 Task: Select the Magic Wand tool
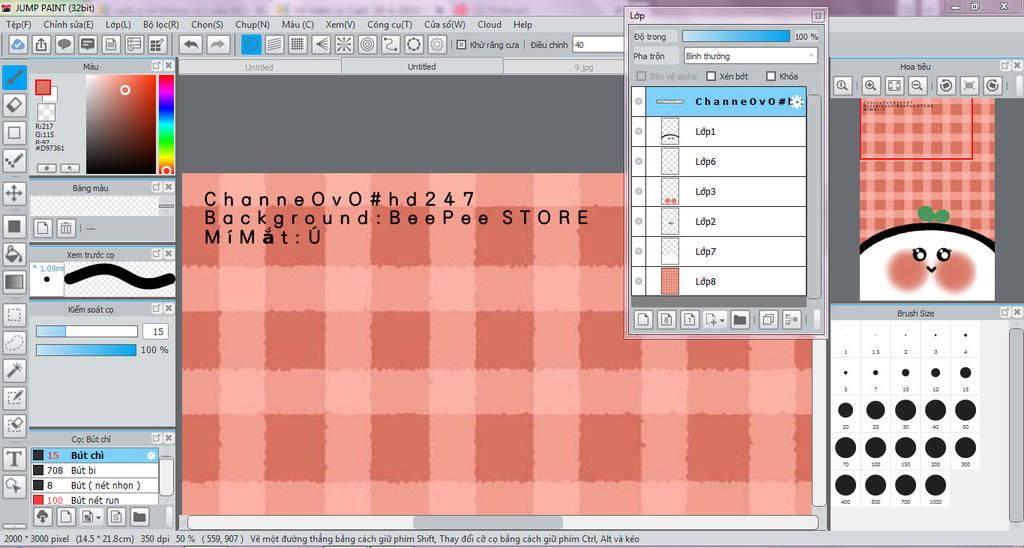coord(14,370)
